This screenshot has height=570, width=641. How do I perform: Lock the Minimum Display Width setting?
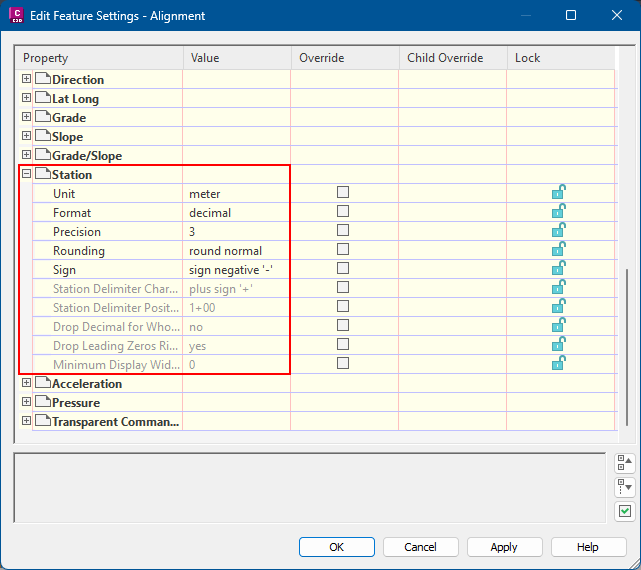point(559,363)
